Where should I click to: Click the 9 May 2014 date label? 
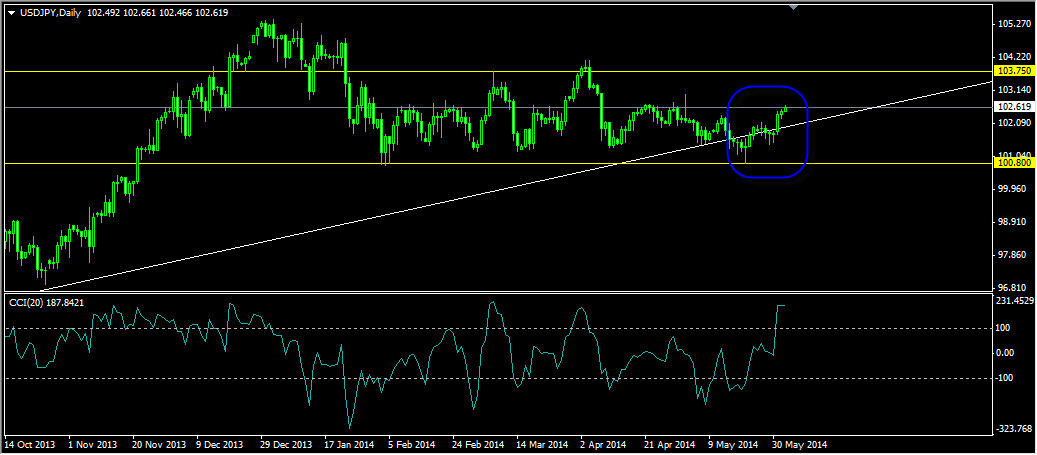(734, 445)
